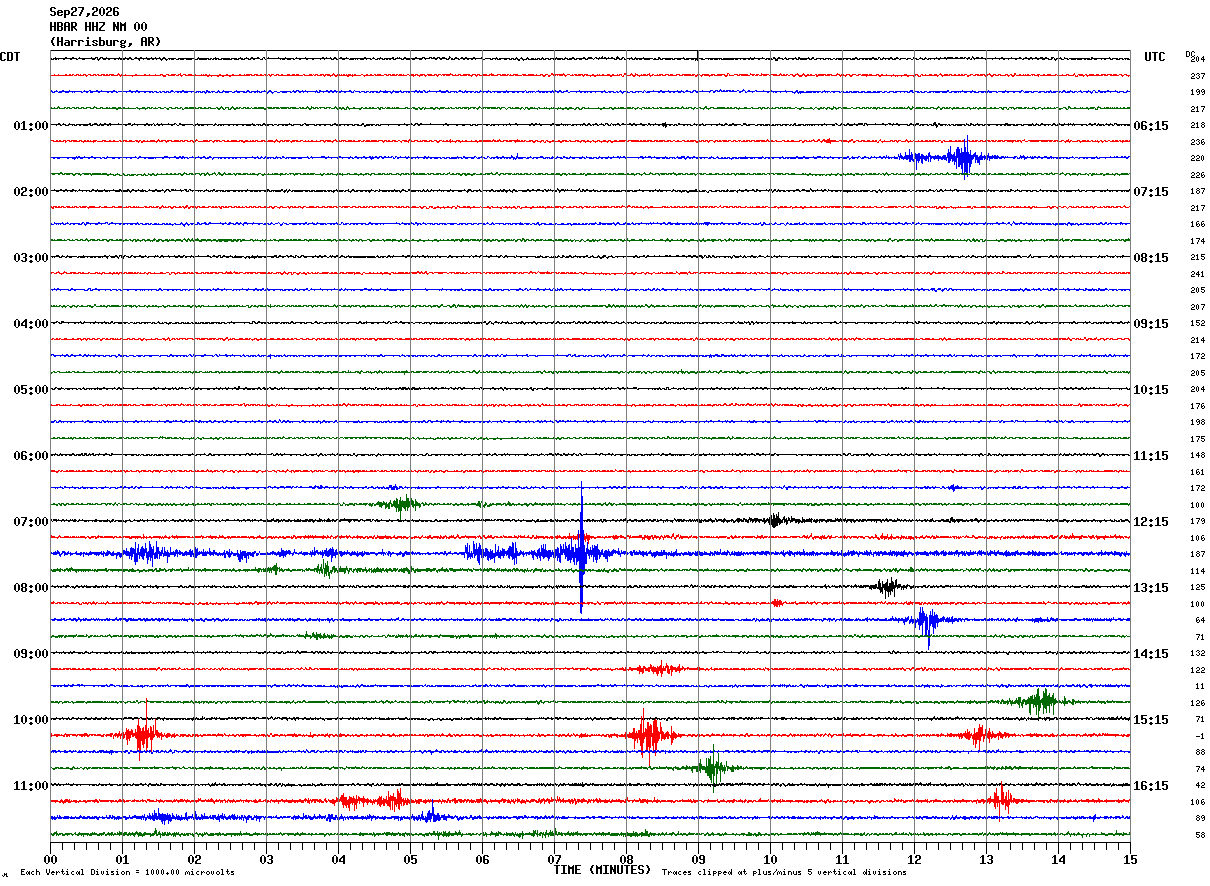Image resolution: width=1210 pixels, height=886 pixels.
Task: Select the (Harrisburg, AR) location text
Action: (x=105, y=42)
